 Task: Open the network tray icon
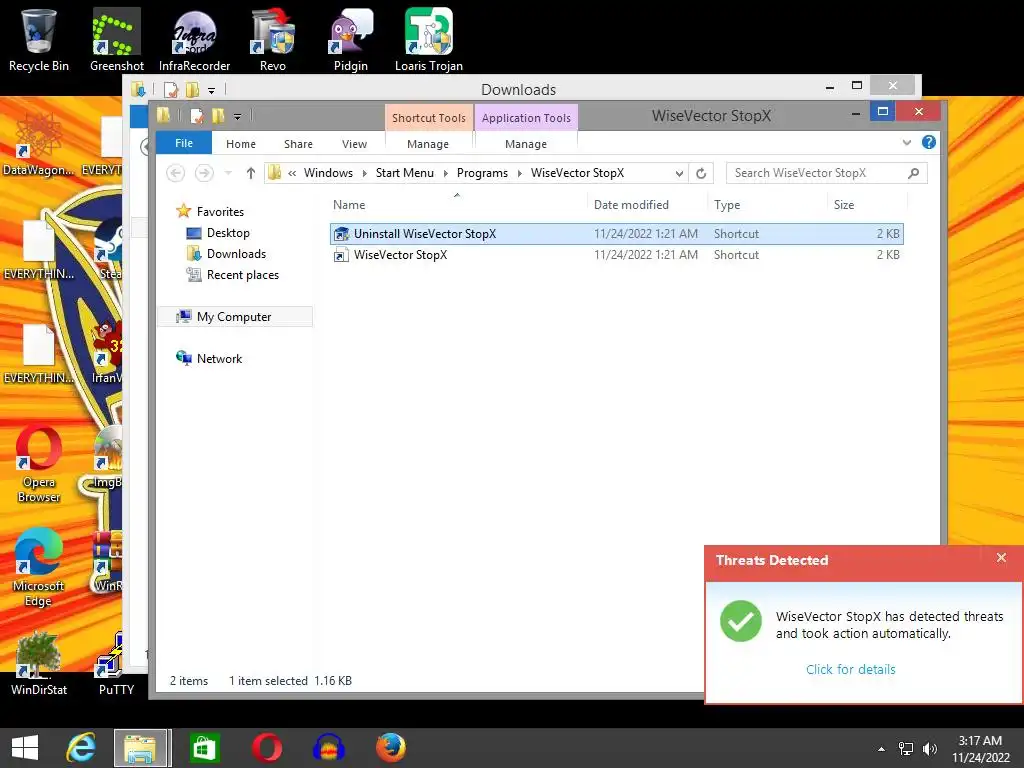click(906, 749)
